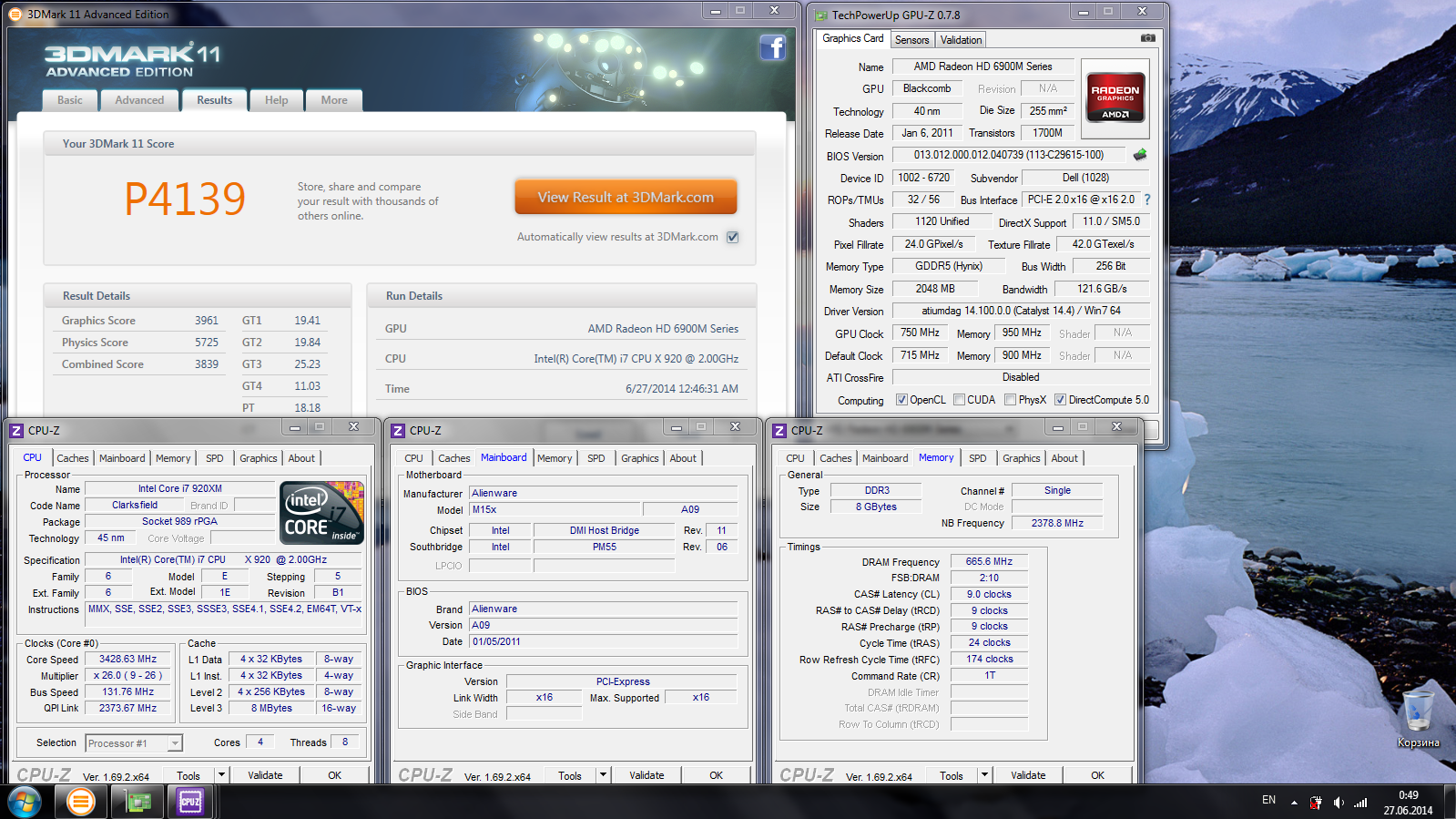Open the Windows Start menu orb
Viewport: 1456px width, 819px height.
[x=25, y=803]
